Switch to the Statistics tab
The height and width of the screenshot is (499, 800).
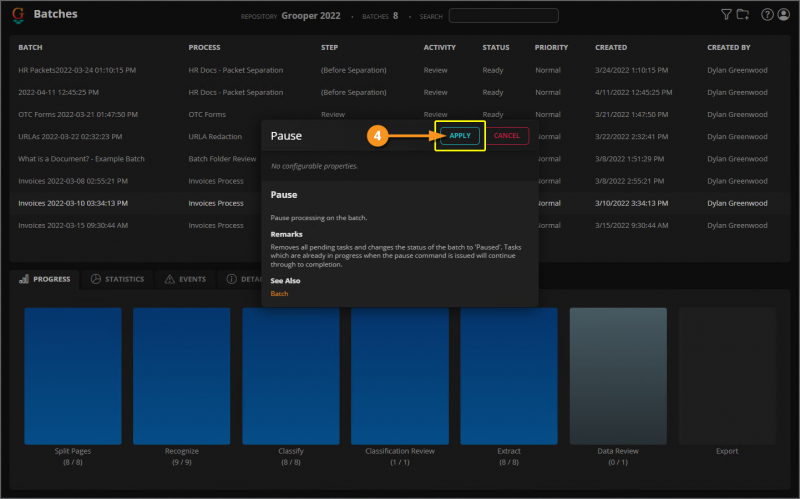(x=117, y=279)
